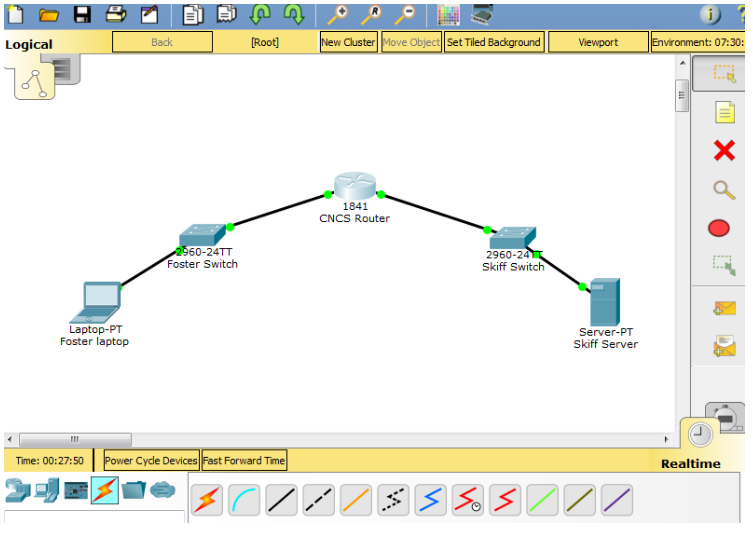753x535 pixels.
Task: Pick the orange Fiber cable
Action: (356, 500)
